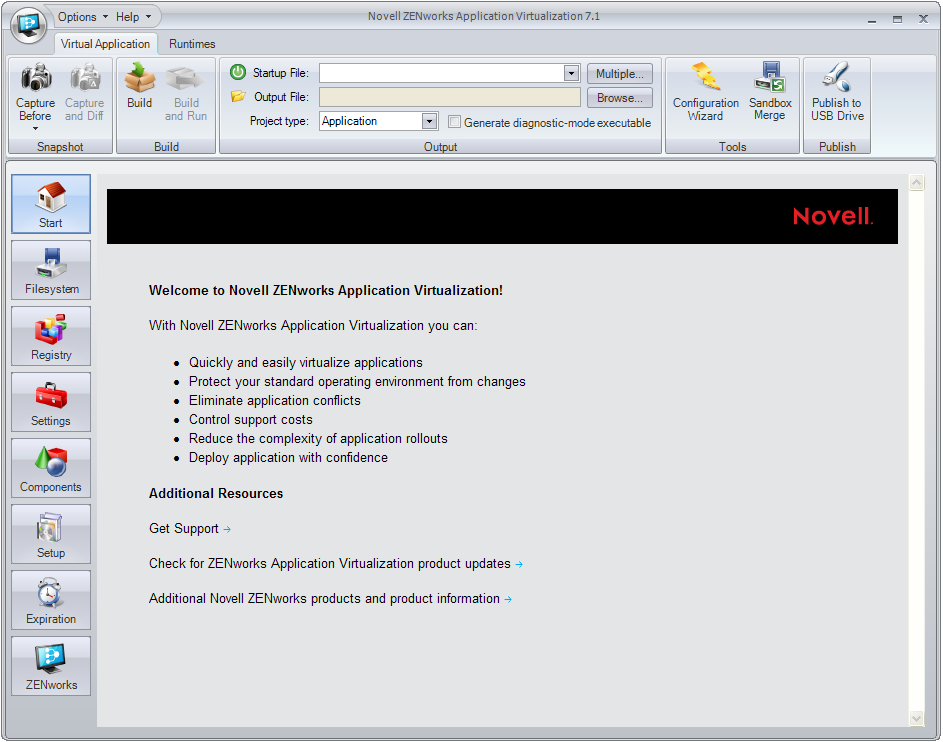Enable Generate diagnostic-mode executable checkbox
Screen dimensions: 943x742
[x=455, y=122]
